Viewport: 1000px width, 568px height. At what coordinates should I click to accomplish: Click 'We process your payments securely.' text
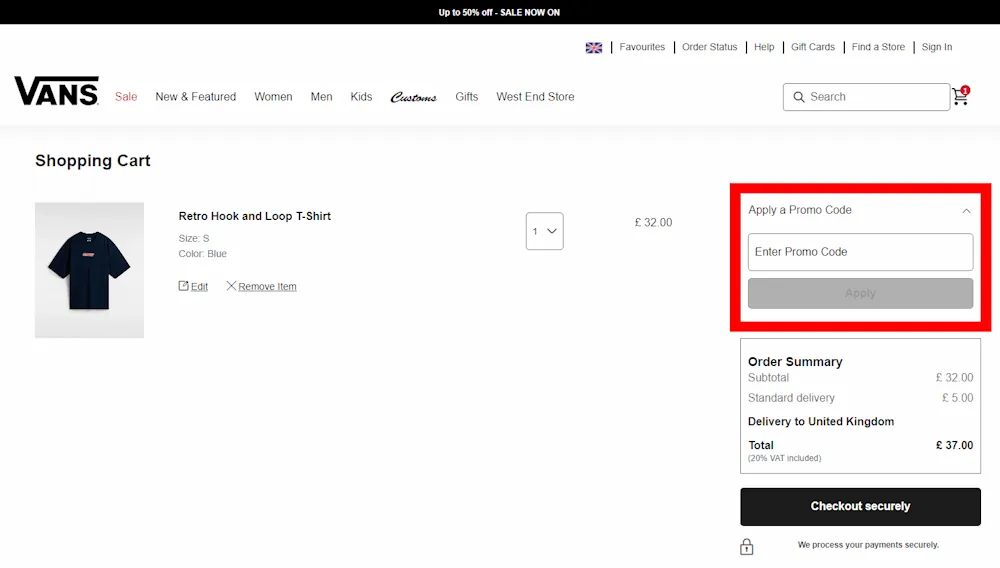click(868, 545)
